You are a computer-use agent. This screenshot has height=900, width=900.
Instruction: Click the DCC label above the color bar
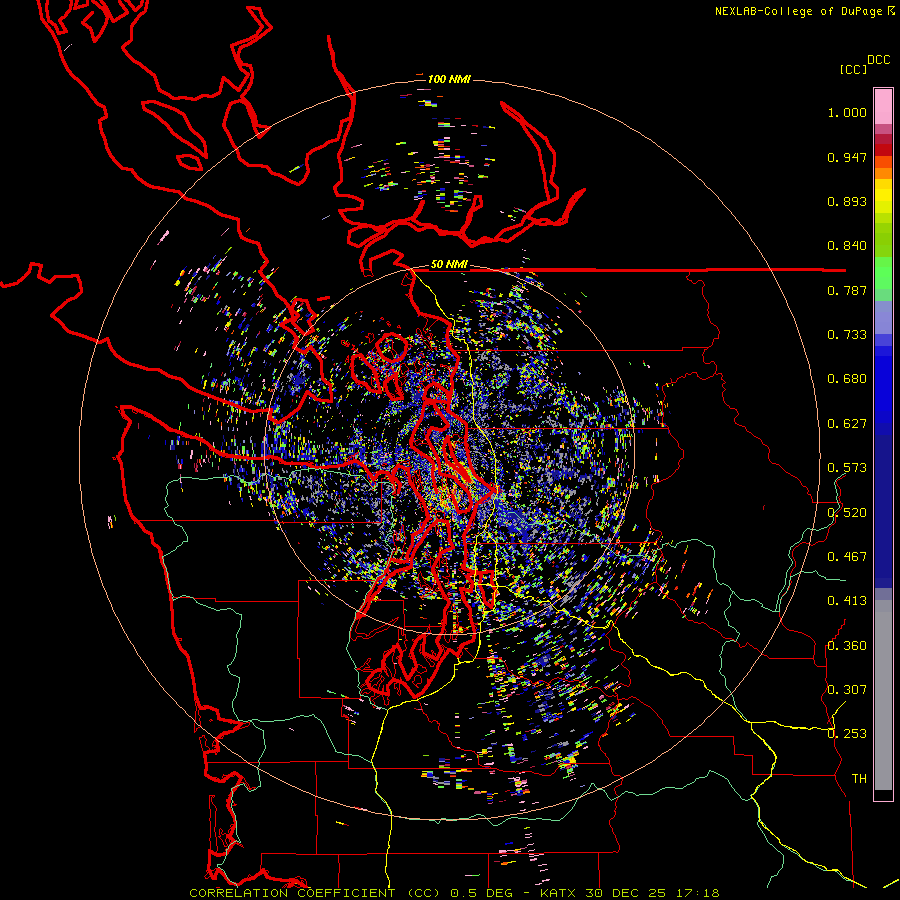[x=879, y=60]
